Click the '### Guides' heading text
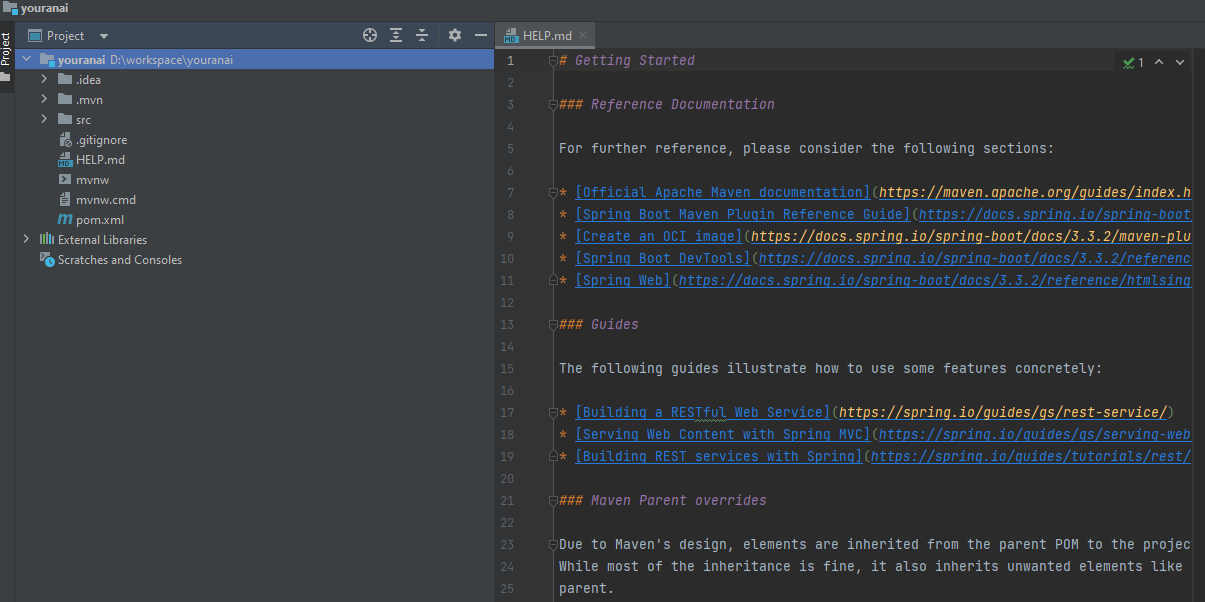Image resolution: width=1205 pixels, height=602 pixels. [x=599, y=325]
